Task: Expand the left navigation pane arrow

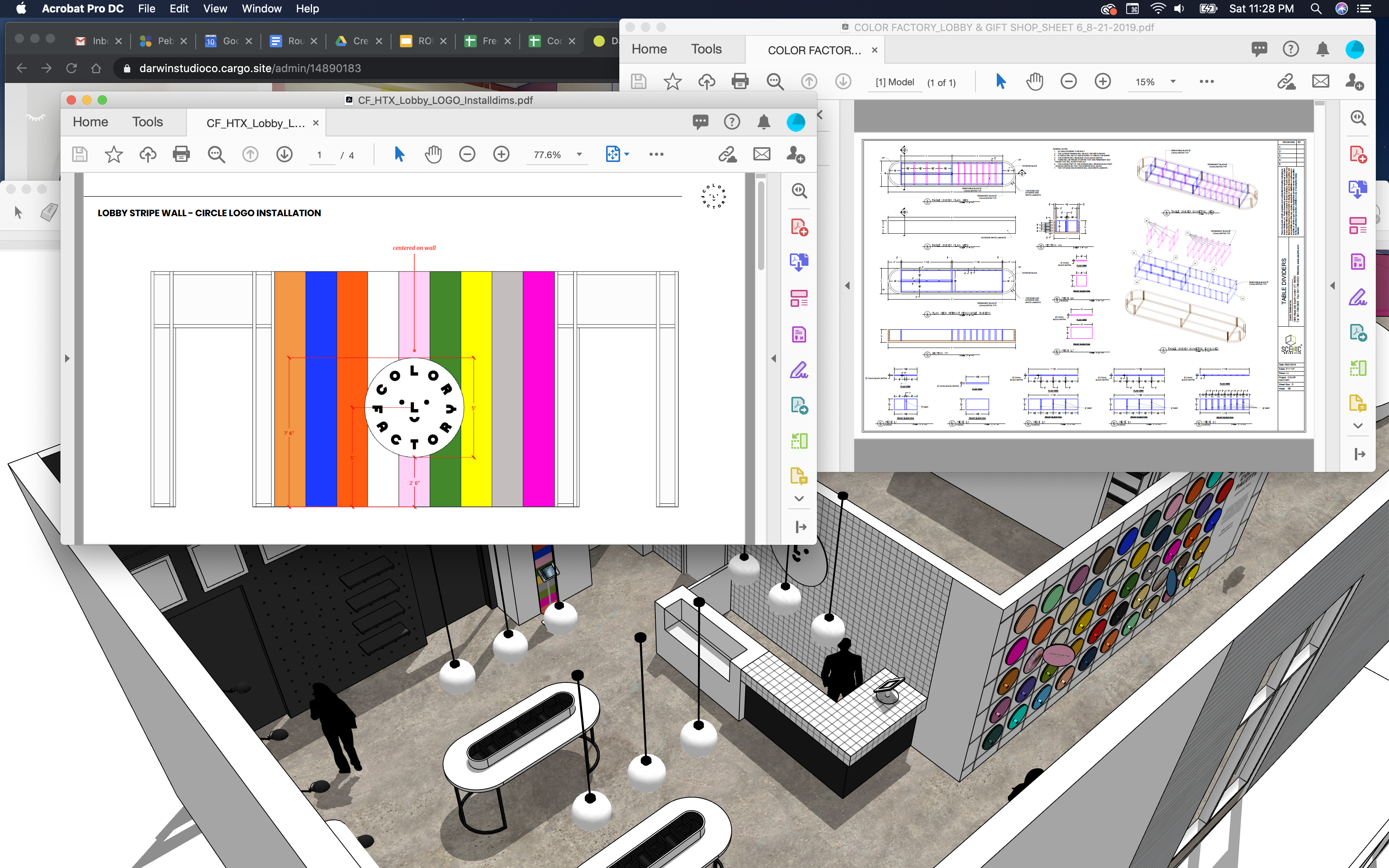Action: (67, 359)
